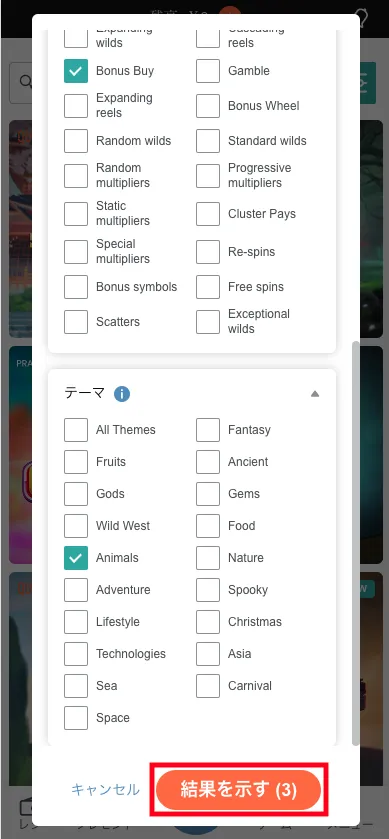The height and width of the screenshot is (839, 389).
Task: Select the Wild West theme
Action: click(76, 525)
